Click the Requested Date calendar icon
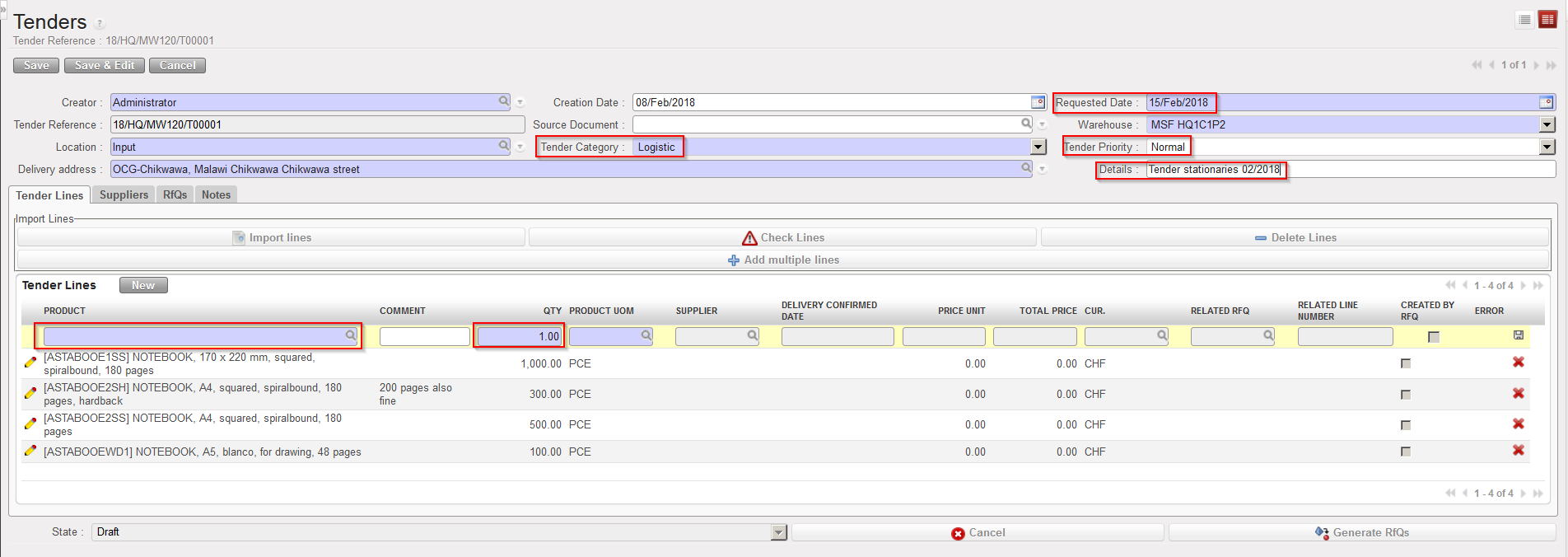 point(1547,102)
